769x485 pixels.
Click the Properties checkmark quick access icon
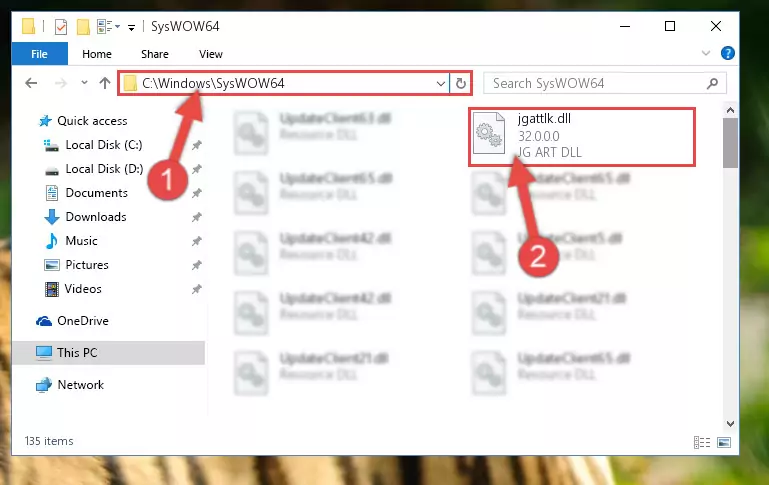61,26
